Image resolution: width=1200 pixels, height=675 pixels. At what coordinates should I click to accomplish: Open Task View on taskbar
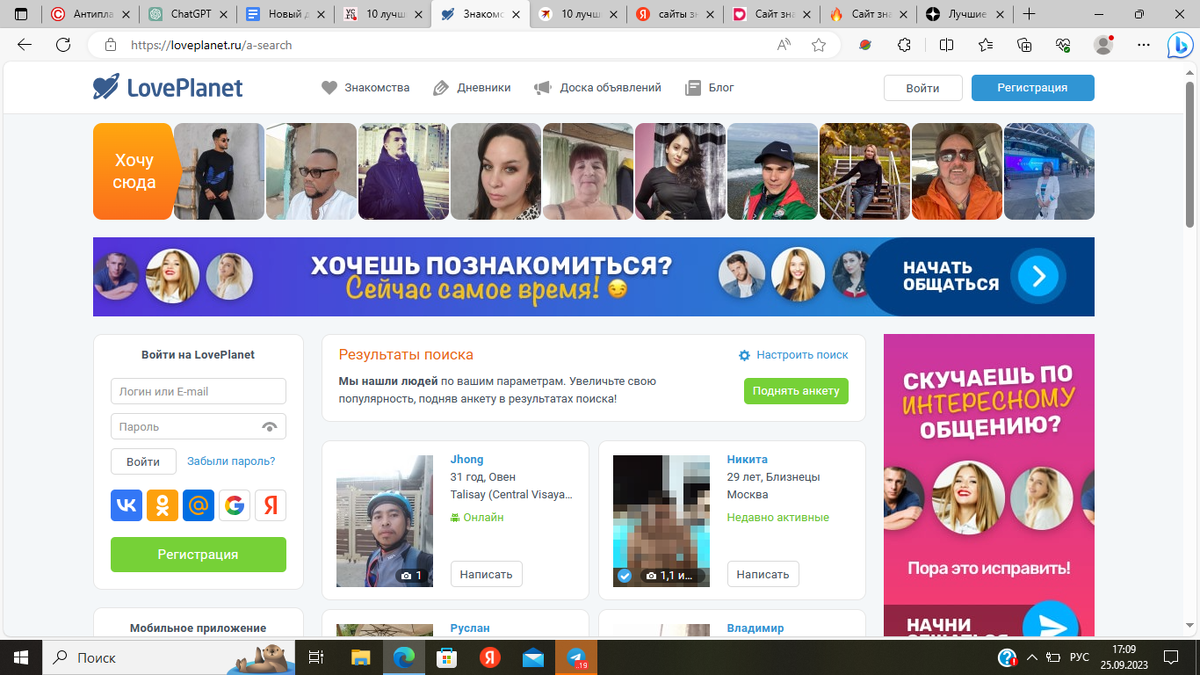(316, 657)
